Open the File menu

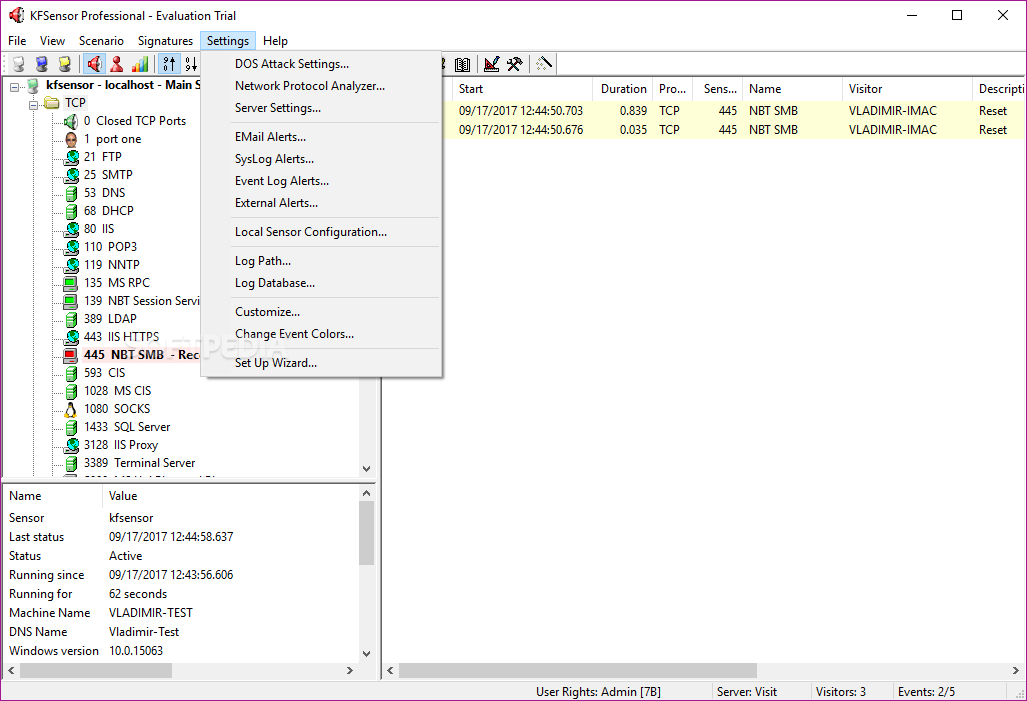17,41
